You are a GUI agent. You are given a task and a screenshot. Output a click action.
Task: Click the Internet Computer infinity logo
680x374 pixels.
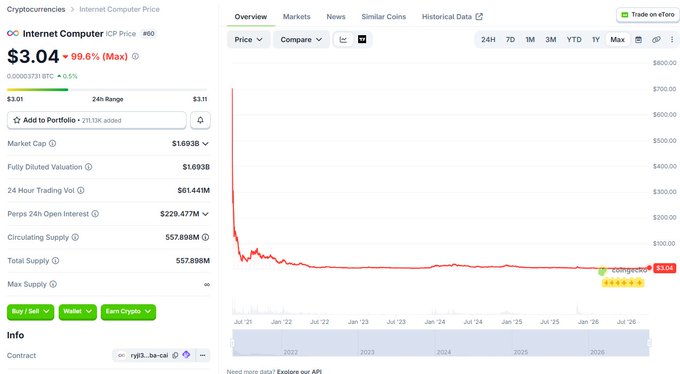click(13, 33)
